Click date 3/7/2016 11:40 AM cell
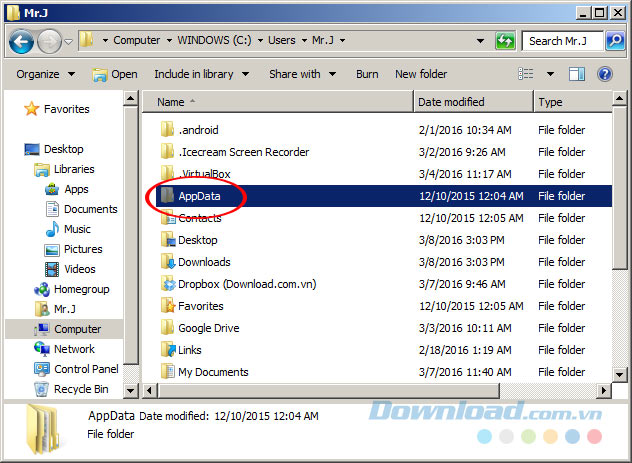The width and height of the screenshot is (632, 463). (x=465, y=372)
